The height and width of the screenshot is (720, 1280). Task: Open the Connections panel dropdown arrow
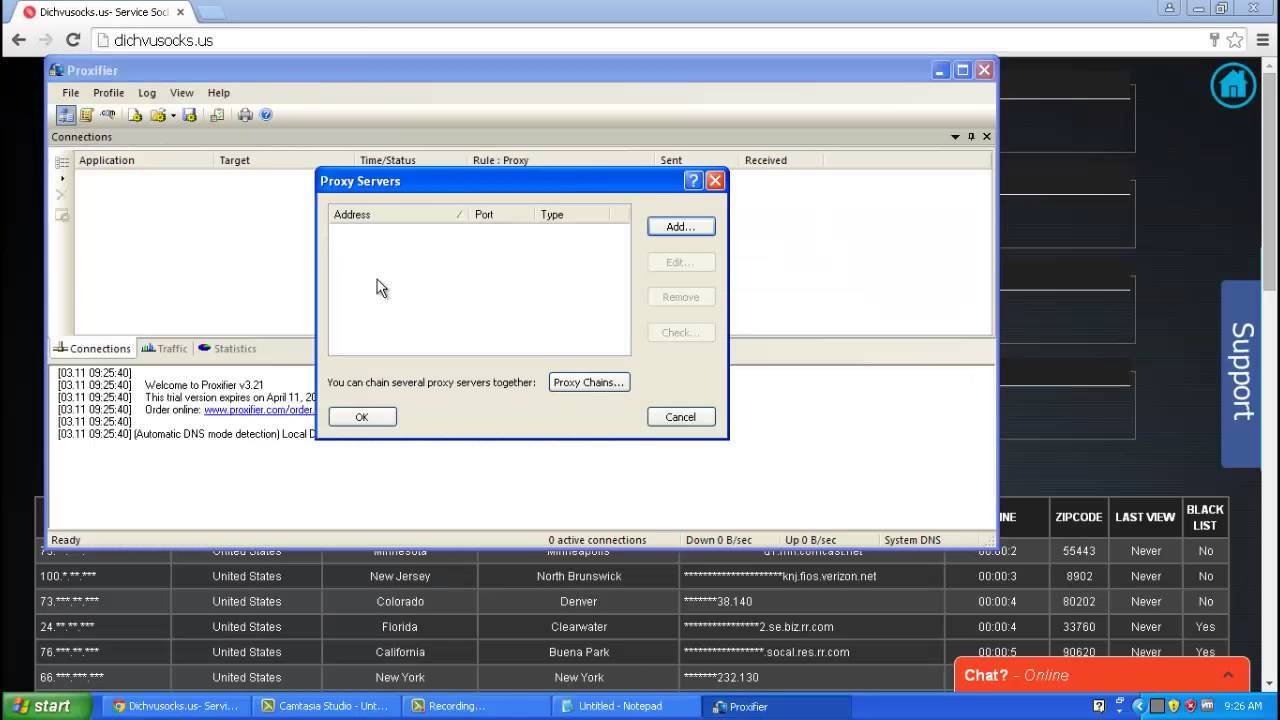pos(955,137)
